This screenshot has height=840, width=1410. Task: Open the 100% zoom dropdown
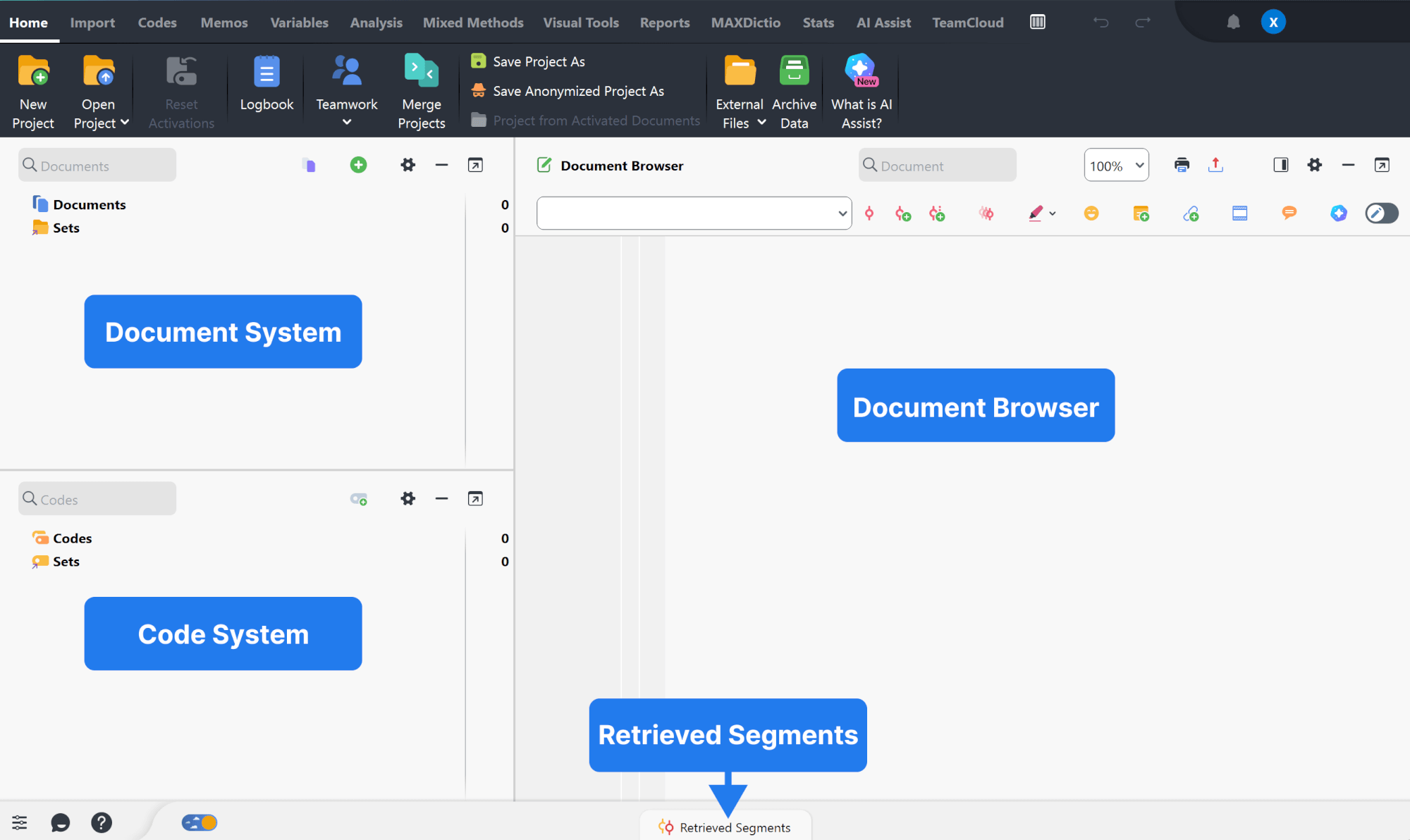click(x=1116, y=166)
